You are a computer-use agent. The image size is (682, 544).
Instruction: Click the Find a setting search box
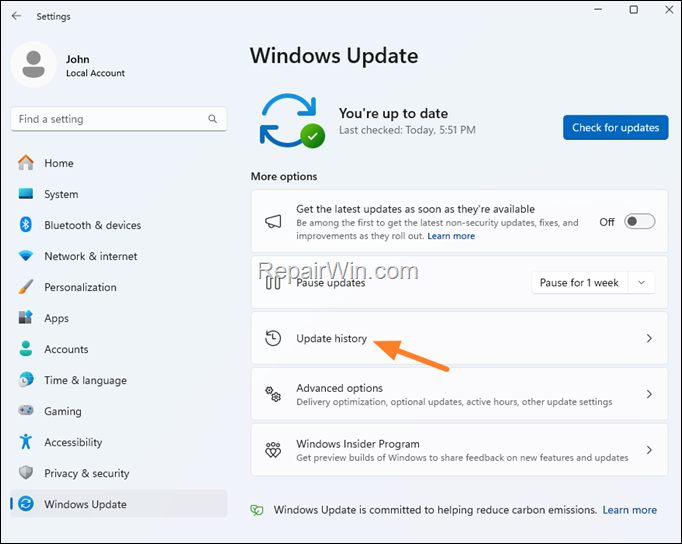(119, 119)
